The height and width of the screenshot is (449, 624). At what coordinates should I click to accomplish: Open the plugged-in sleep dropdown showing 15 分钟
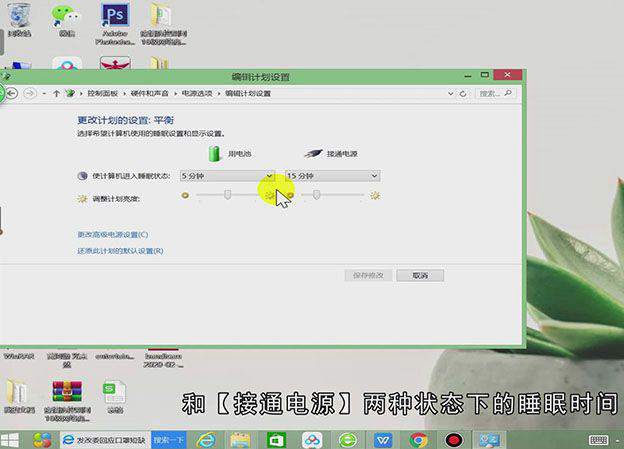coord(333,176)
